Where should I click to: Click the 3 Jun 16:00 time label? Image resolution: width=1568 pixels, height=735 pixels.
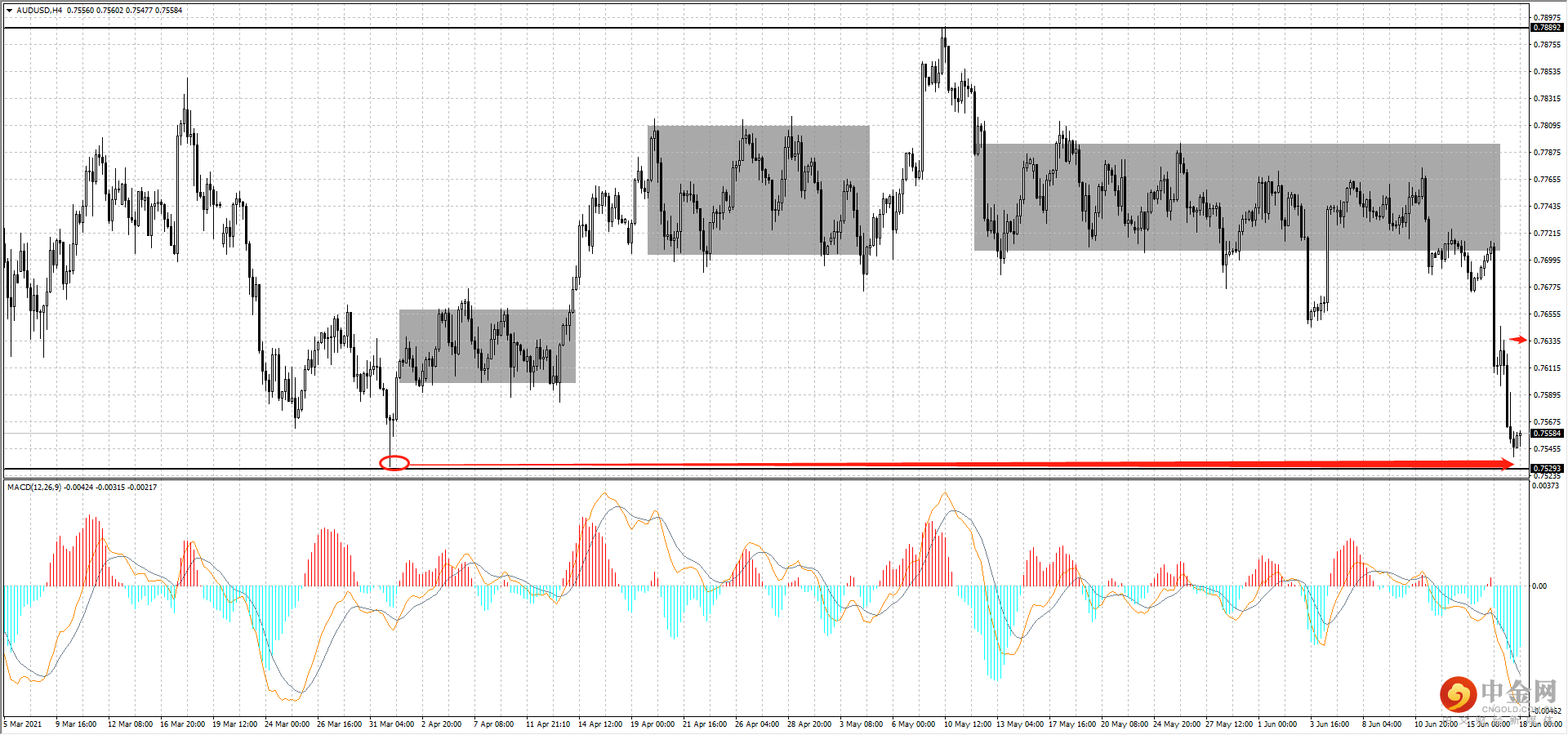click(1330, 724)
